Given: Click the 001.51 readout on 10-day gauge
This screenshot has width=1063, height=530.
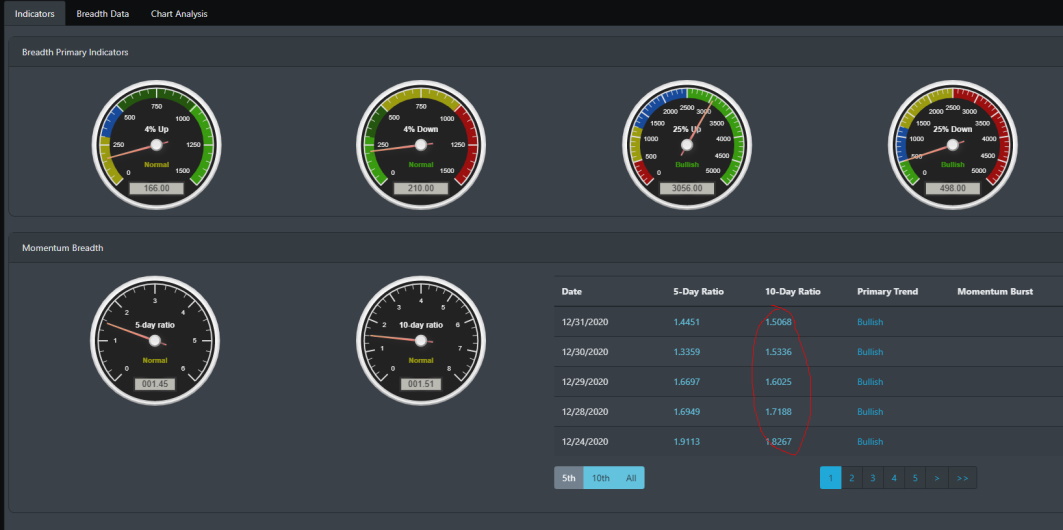Looking at the screenshot, I should click(420, 384).
